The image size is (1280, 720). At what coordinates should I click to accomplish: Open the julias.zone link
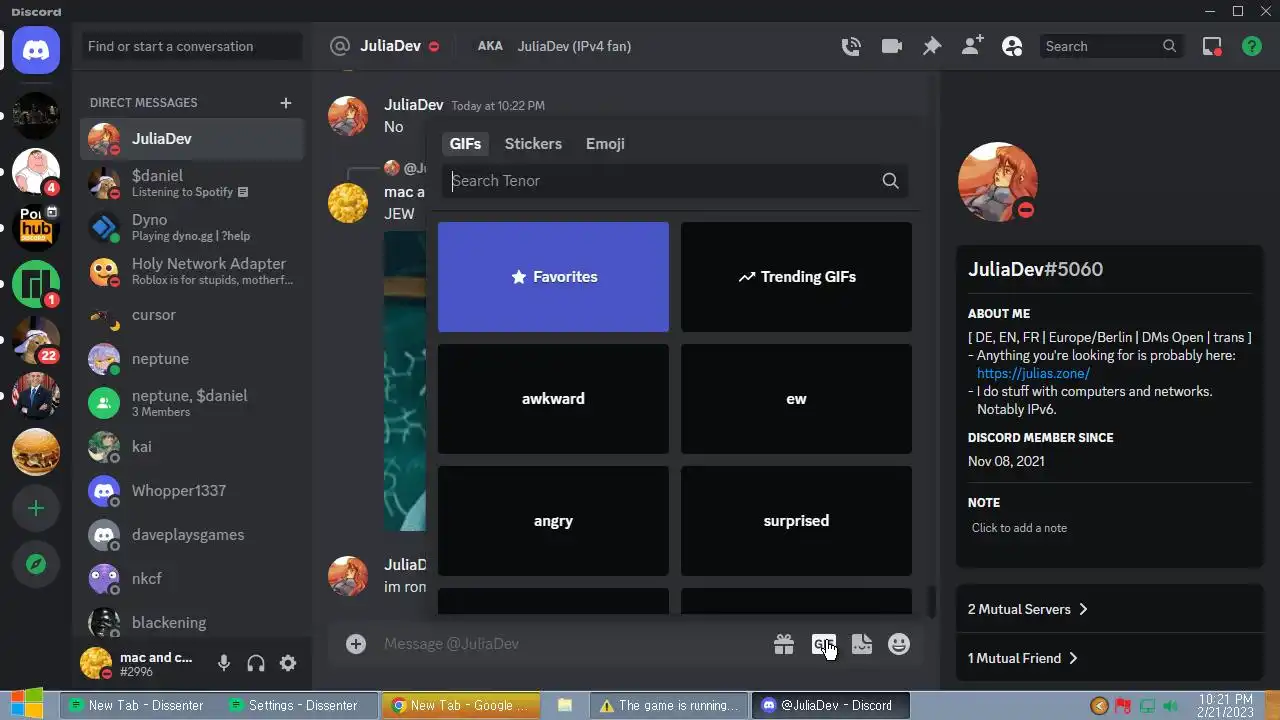click(1033, 373)
